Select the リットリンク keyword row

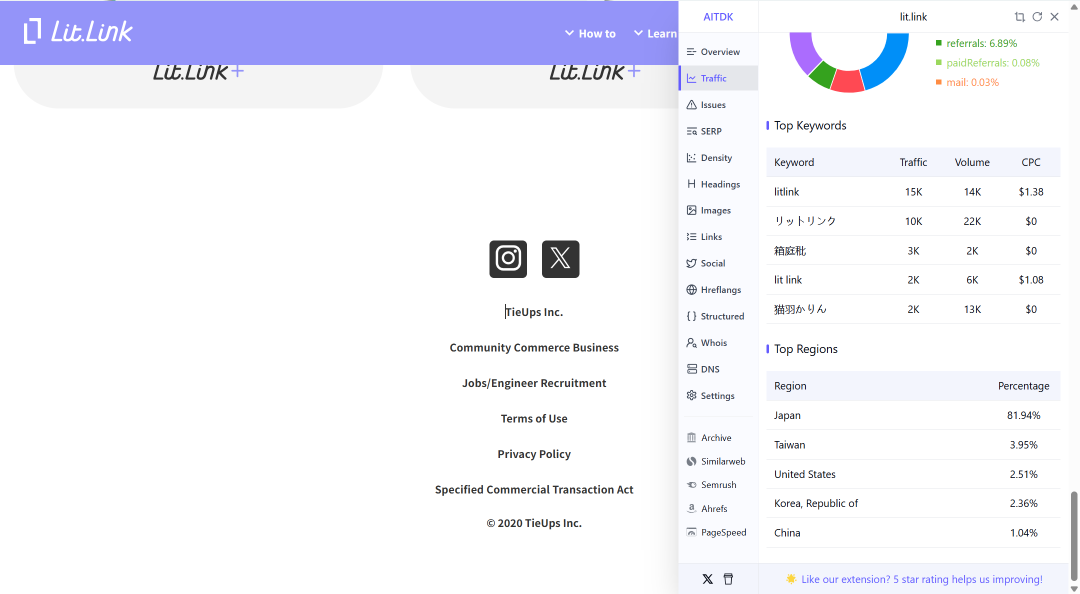913,221
